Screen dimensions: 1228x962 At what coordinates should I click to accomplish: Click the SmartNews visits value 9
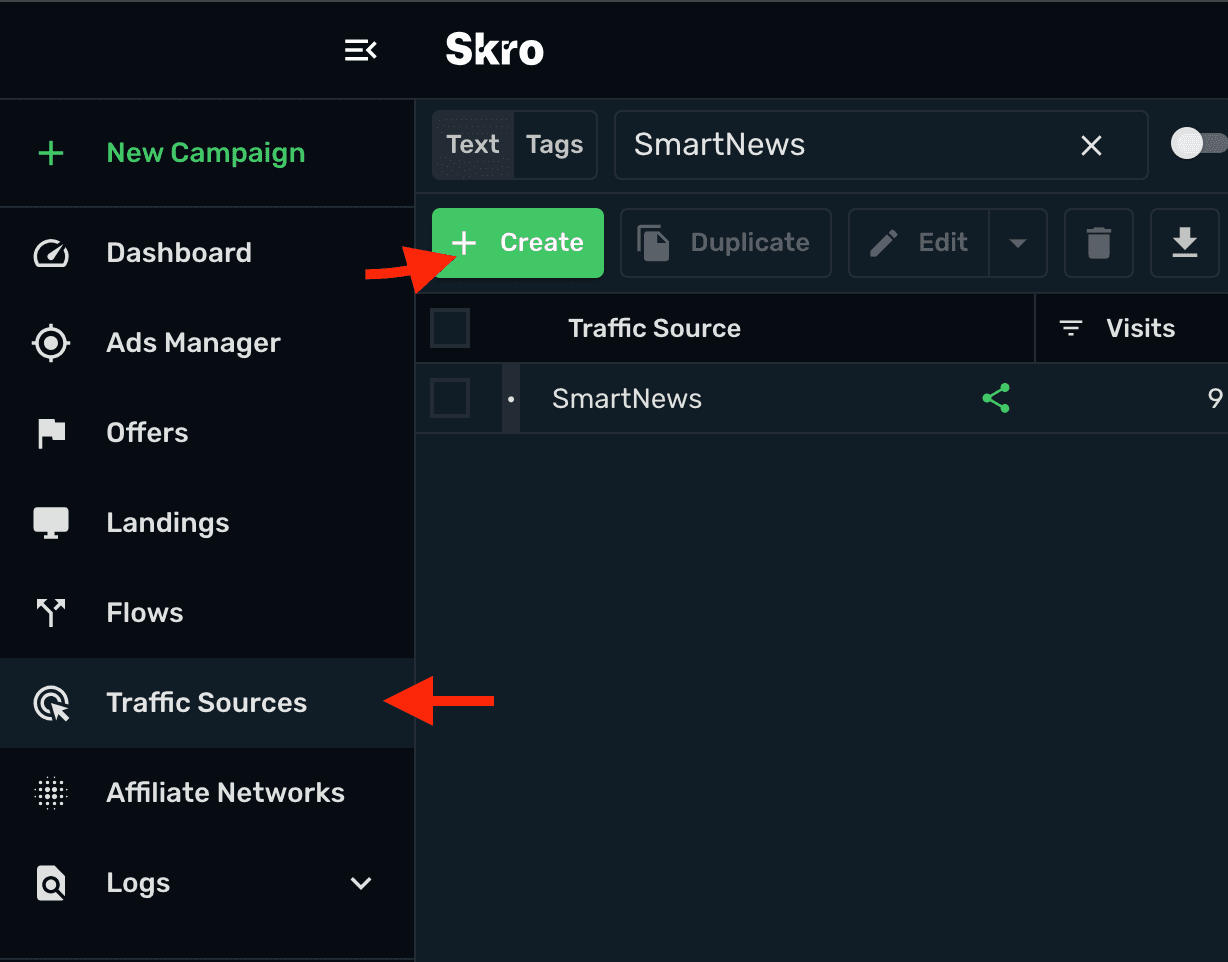tap(1215, 399)
